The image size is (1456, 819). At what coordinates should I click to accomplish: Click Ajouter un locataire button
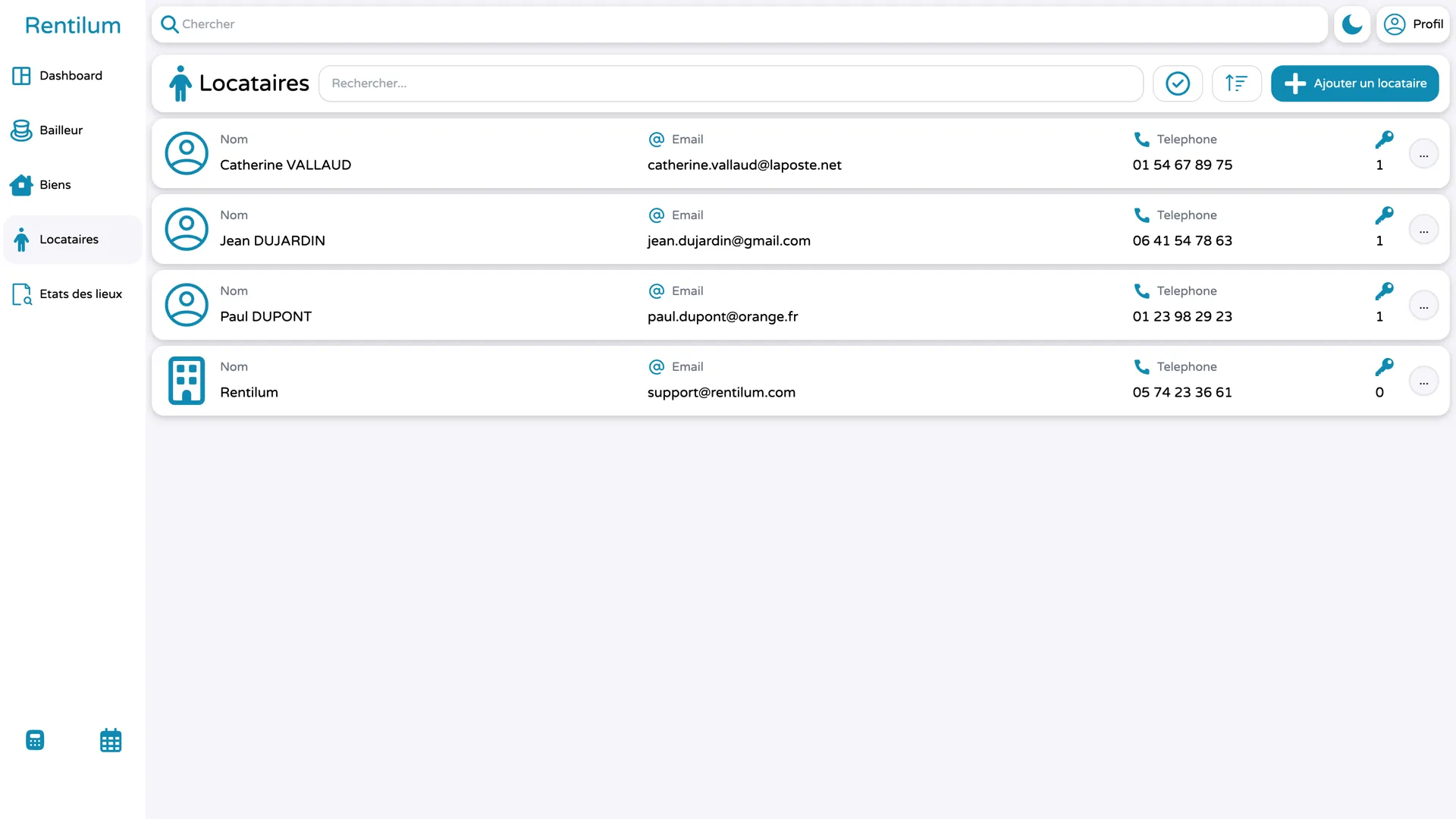(x=1355, y=83)
